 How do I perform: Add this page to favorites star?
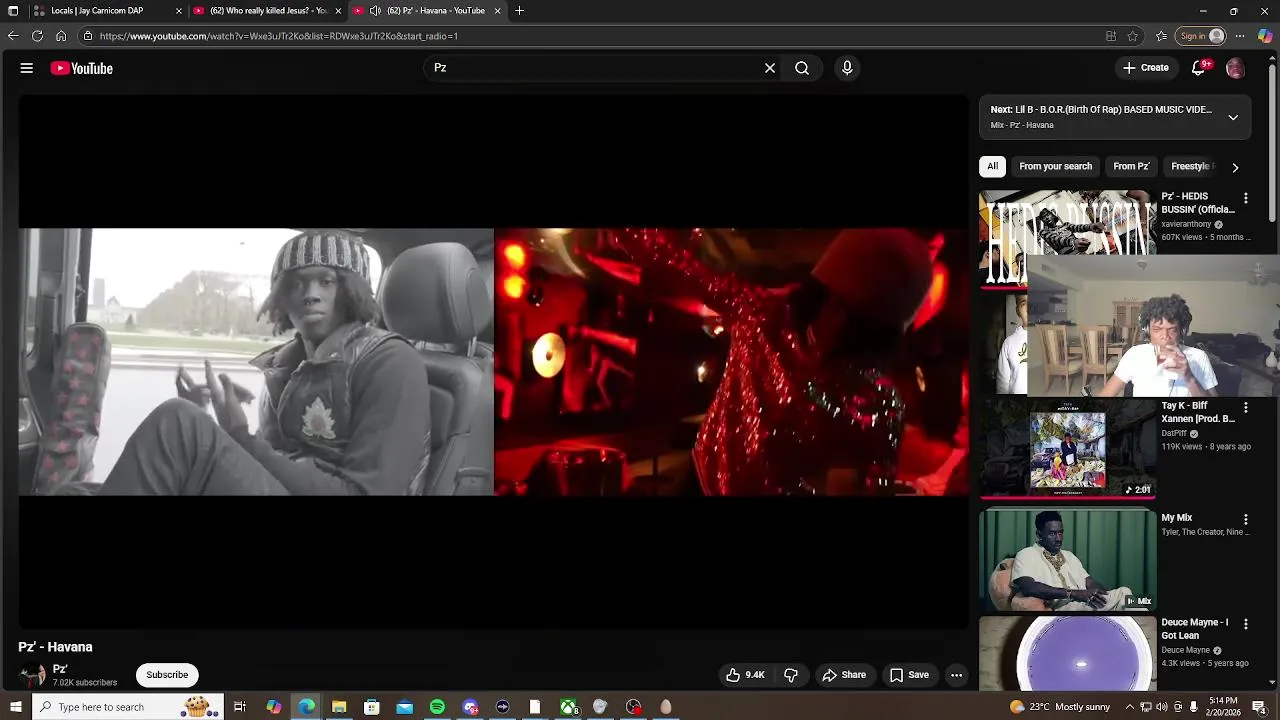[1132, 36]
